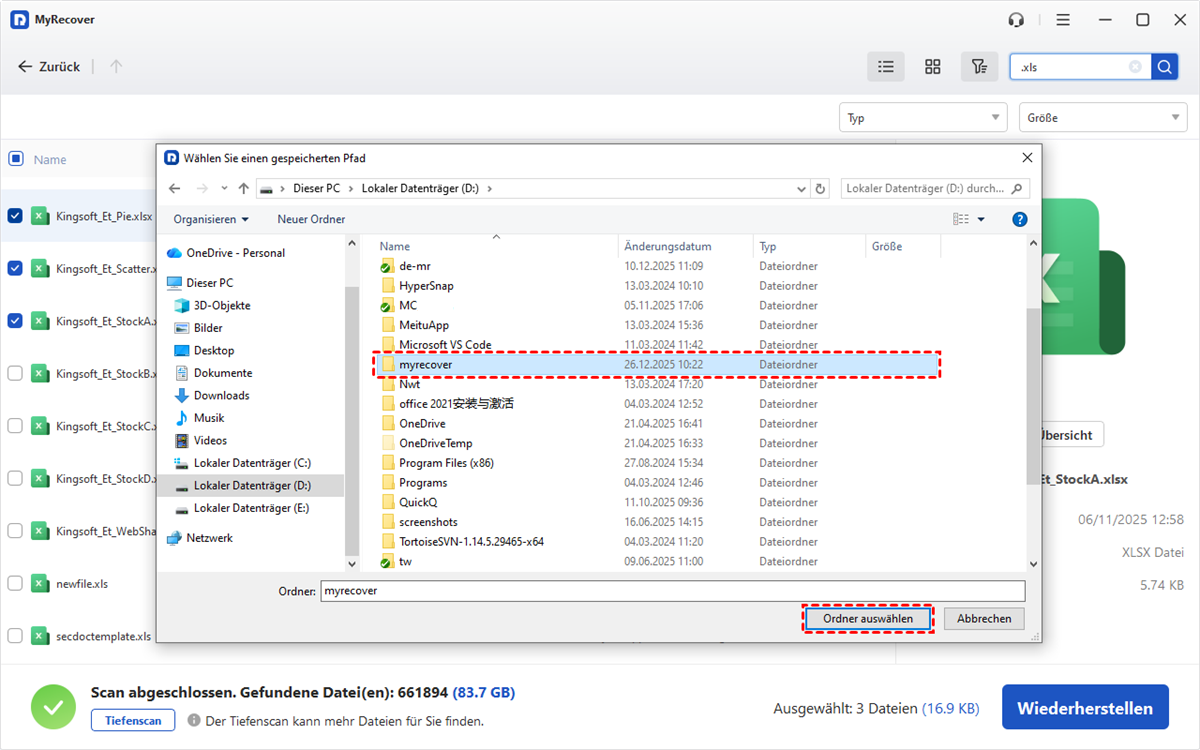Click the Abbrechen button
1200x750 pixels.
click(984, 619)
